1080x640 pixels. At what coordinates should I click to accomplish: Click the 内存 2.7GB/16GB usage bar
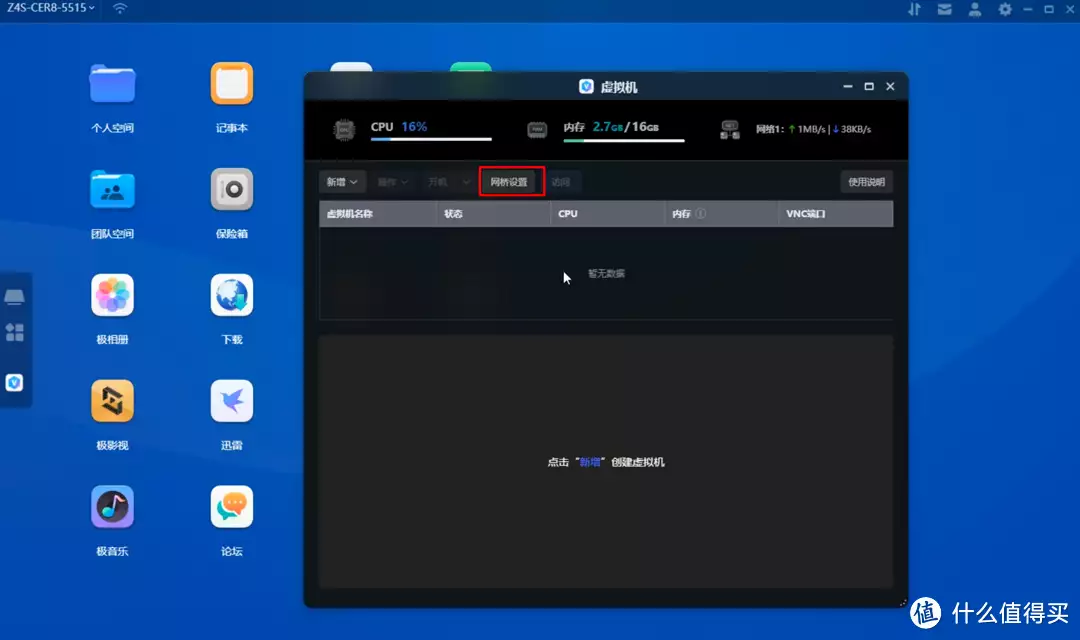pos(624,141)
